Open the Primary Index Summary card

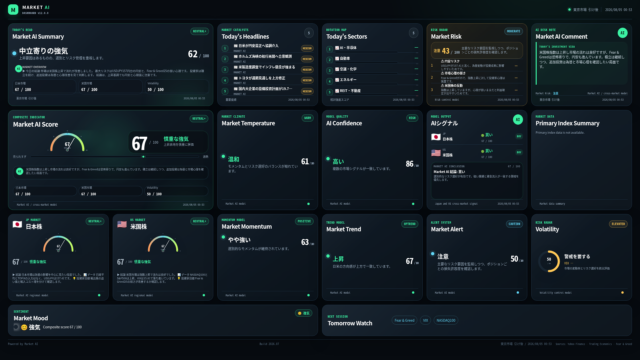coord(581,160)
